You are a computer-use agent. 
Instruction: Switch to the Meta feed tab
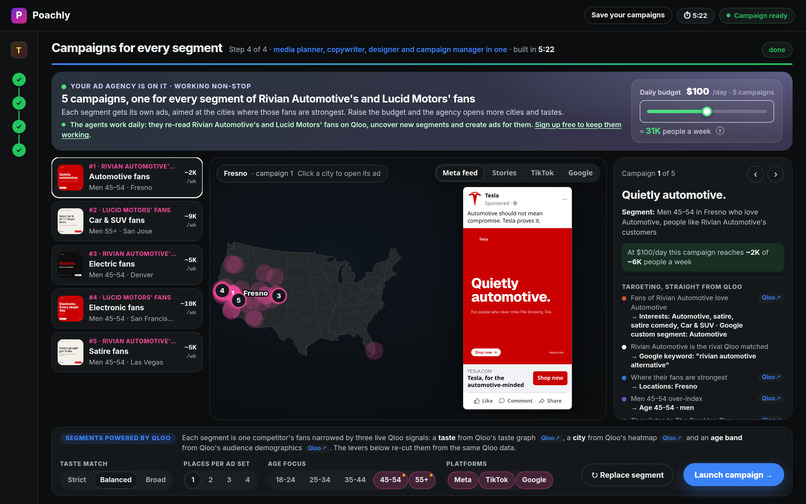click(460, 173)
